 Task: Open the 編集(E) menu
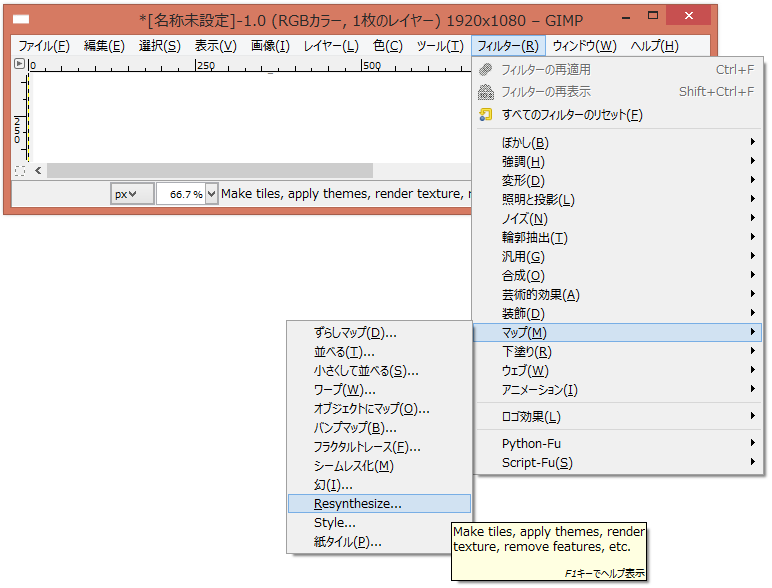(104, 46)
